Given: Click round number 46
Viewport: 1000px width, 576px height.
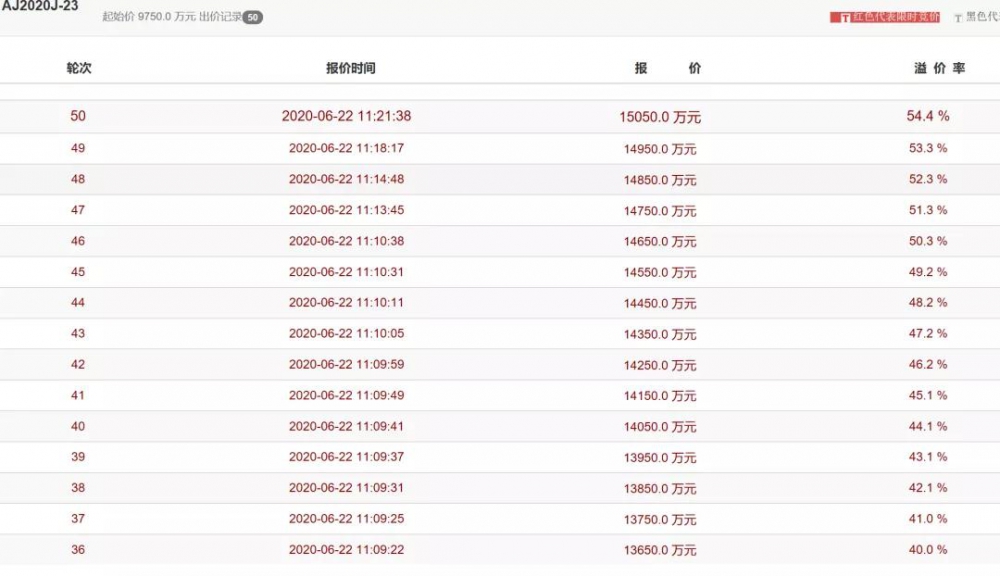Looking at the screenshot, I should 78,241.
